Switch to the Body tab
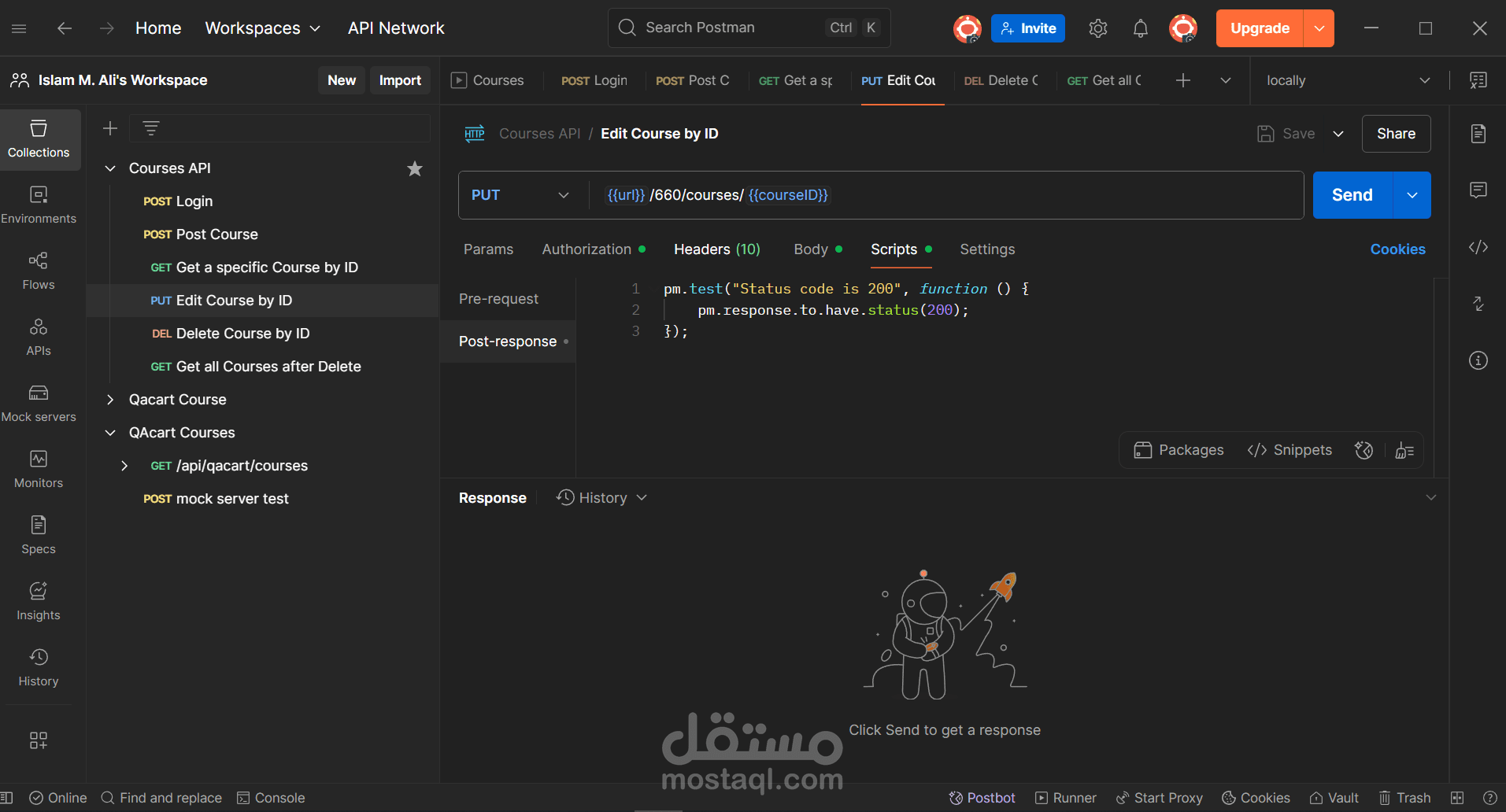 coord(818,249)
